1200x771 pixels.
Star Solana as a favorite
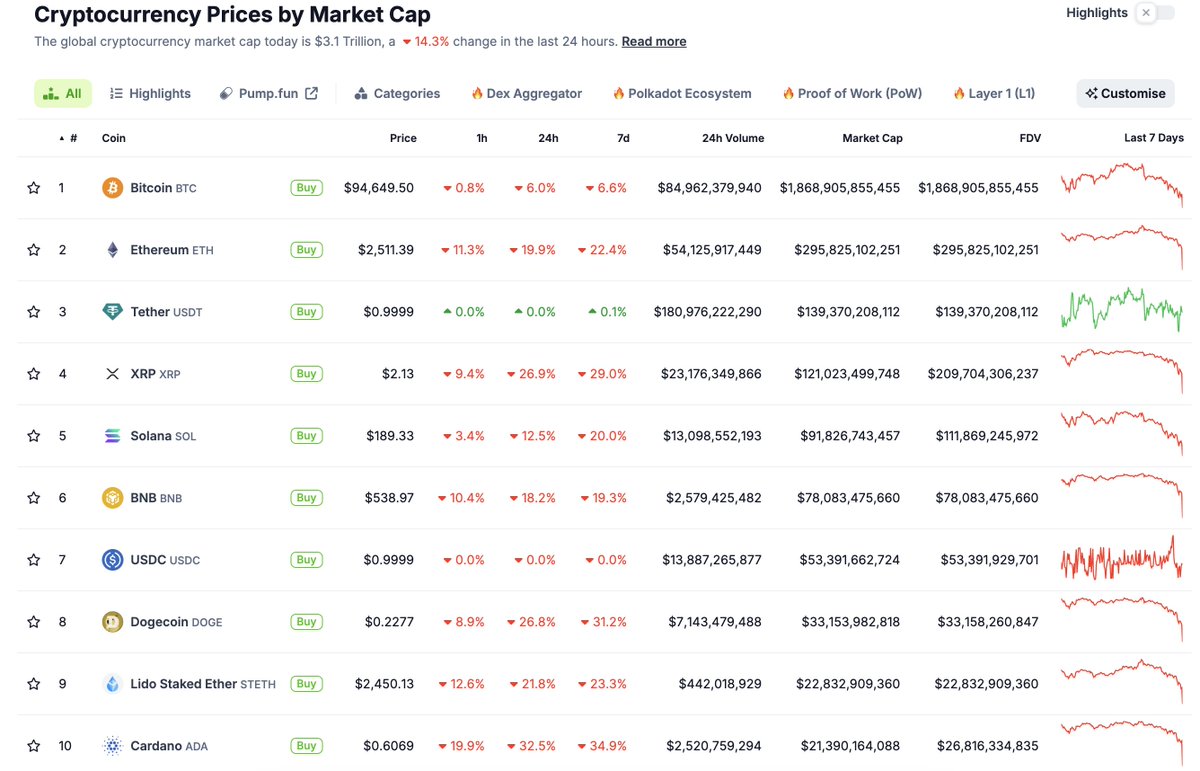click(x=34, y=436)
